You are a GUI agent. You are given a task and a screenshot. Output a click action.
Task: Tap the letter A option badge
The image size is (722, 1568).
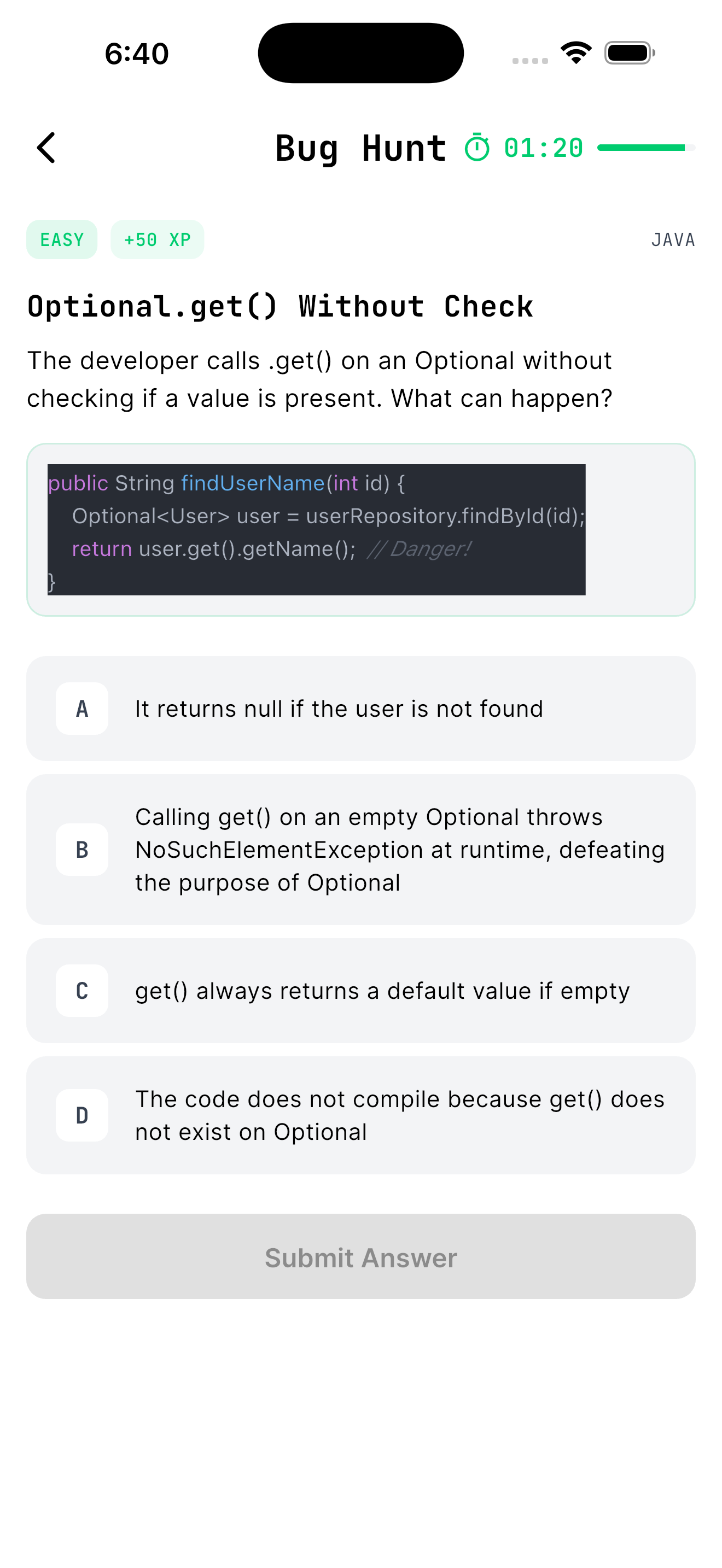point(82,709)
